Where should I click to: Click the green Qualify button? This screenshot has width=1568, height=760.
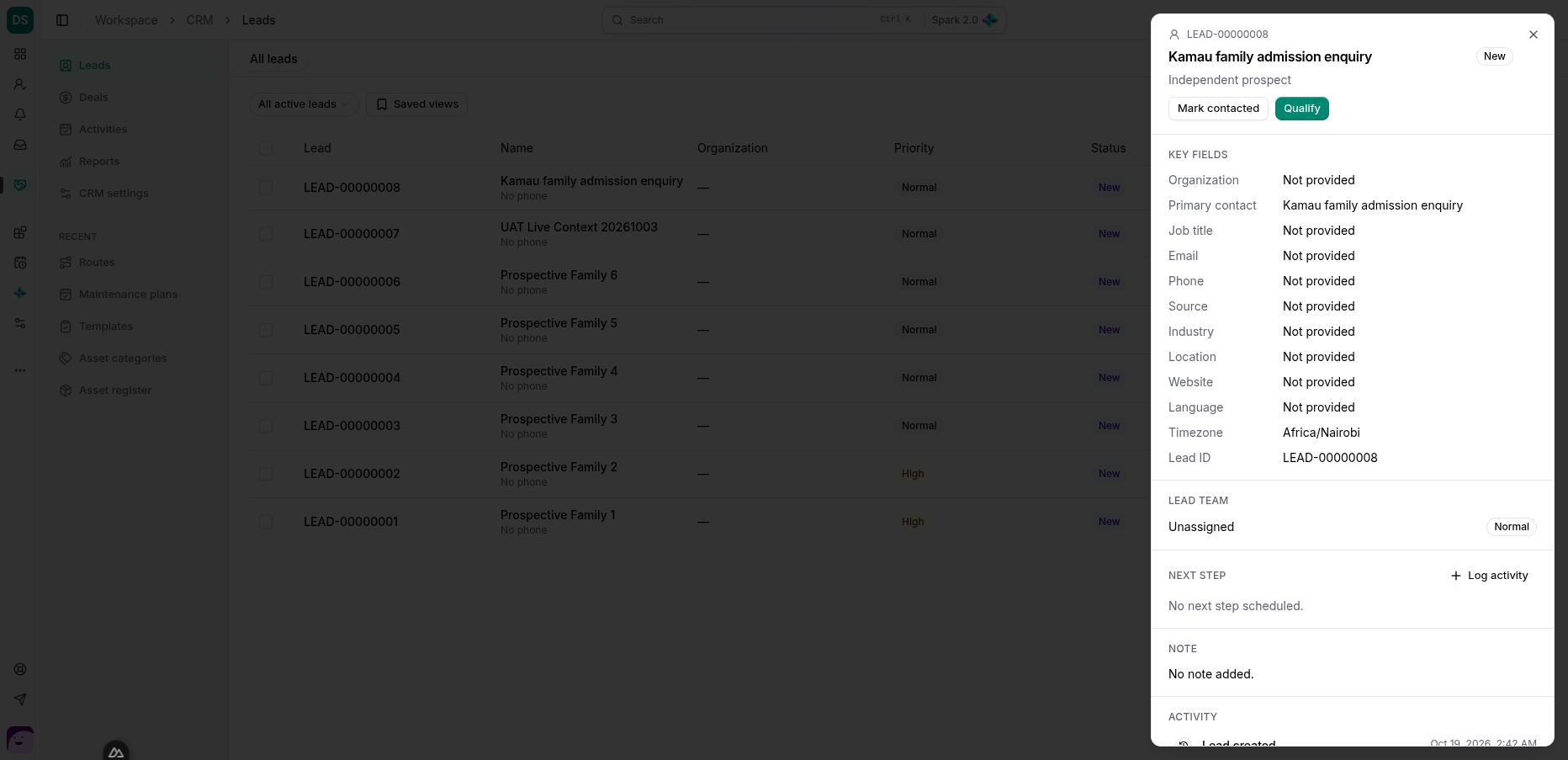(x=1301, y=109)
